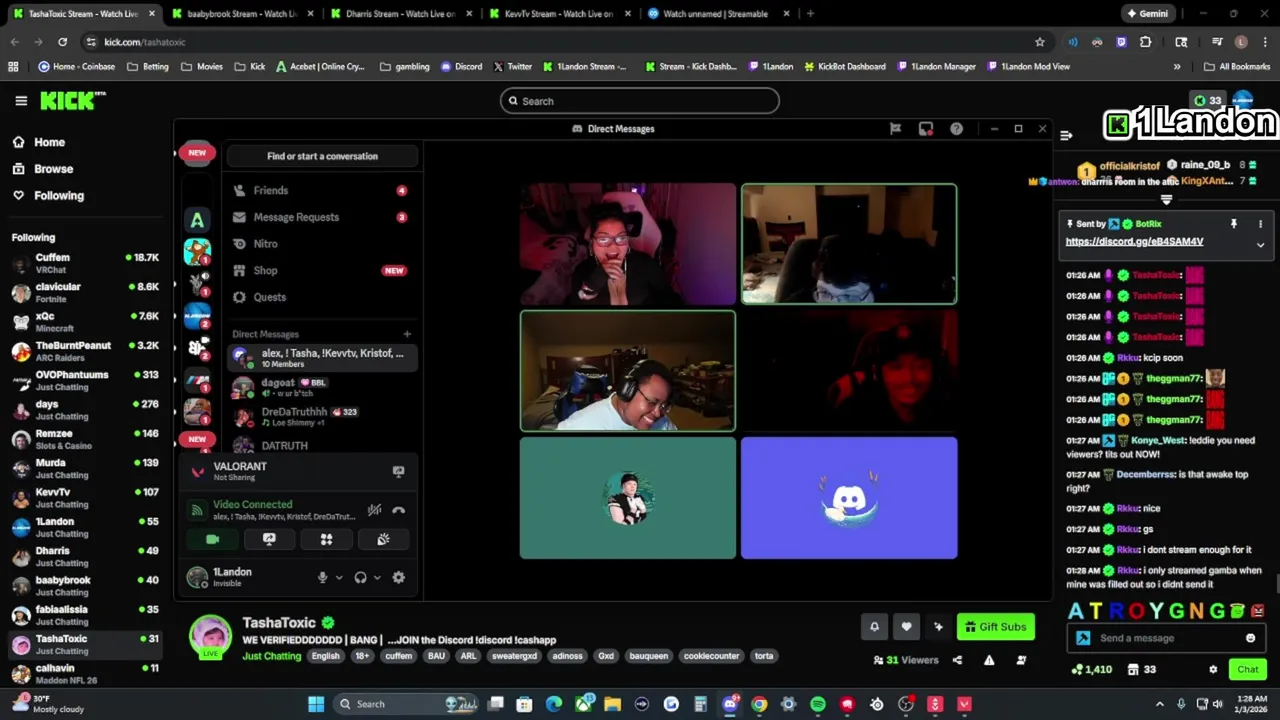Open Chrome extensions puzzle icon
This screenshot has height=720, width=1280.
coord(1146,42)
